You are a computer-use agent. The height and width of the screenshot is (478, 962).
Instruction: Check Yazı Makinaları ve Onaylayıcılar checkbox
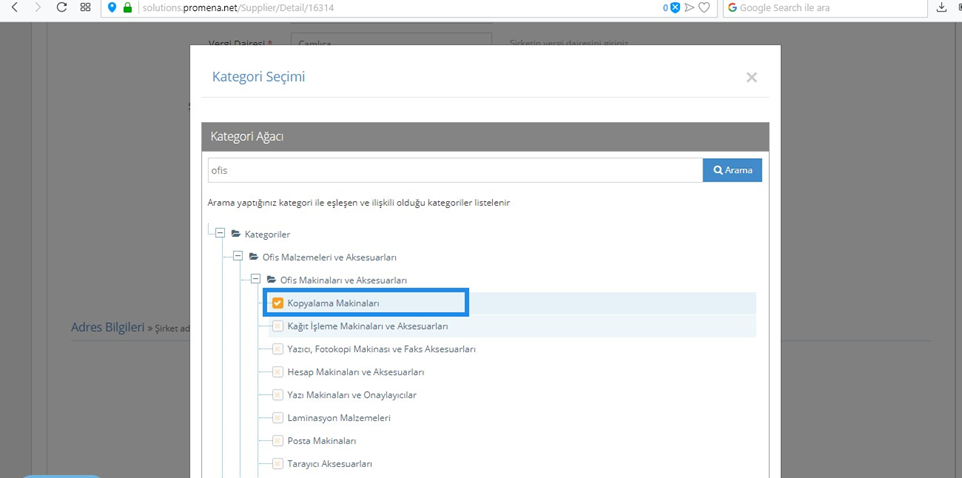point(278,395)
